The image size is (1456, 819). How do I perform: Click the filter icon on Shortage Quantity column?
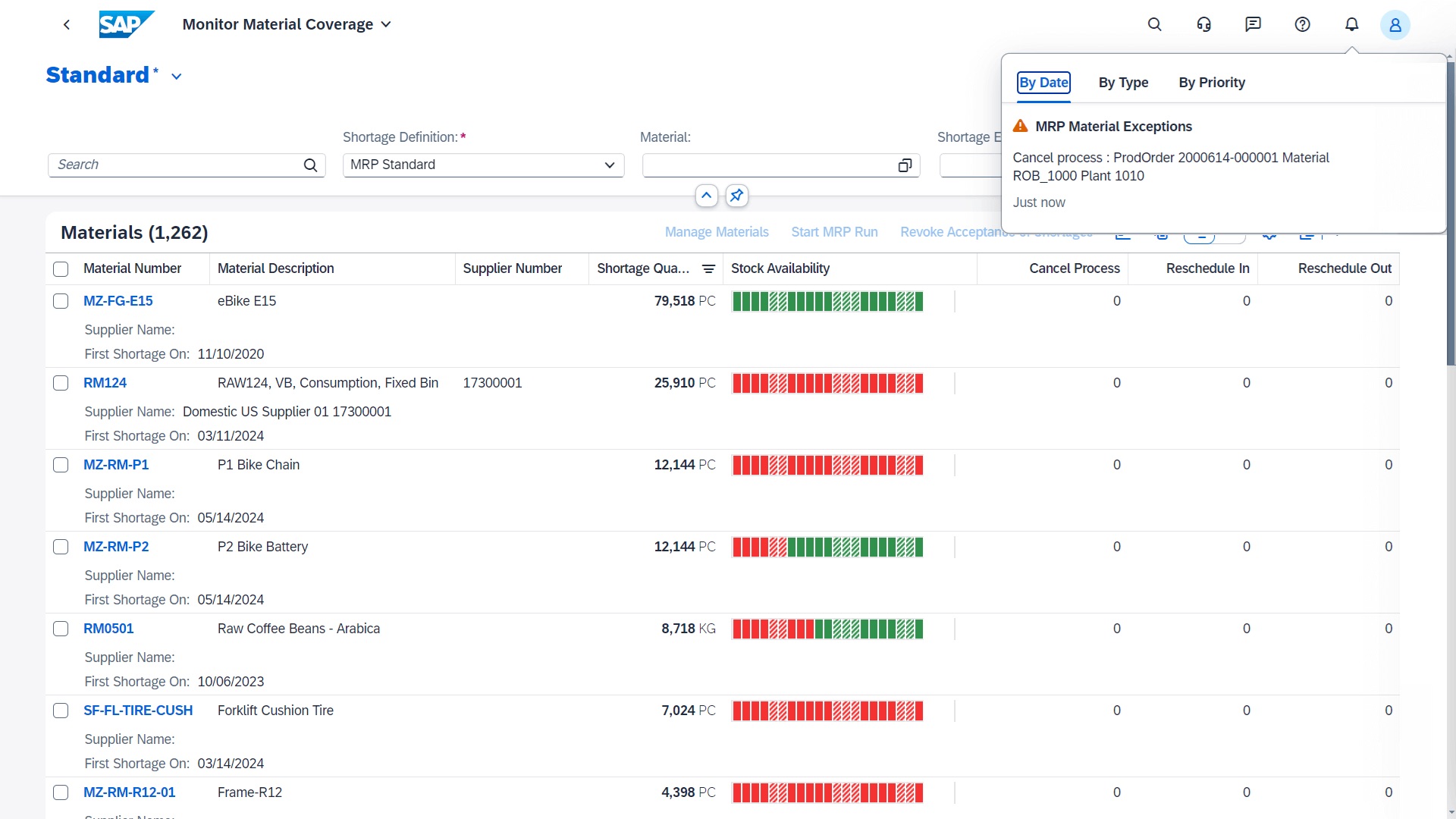(709, 268)
